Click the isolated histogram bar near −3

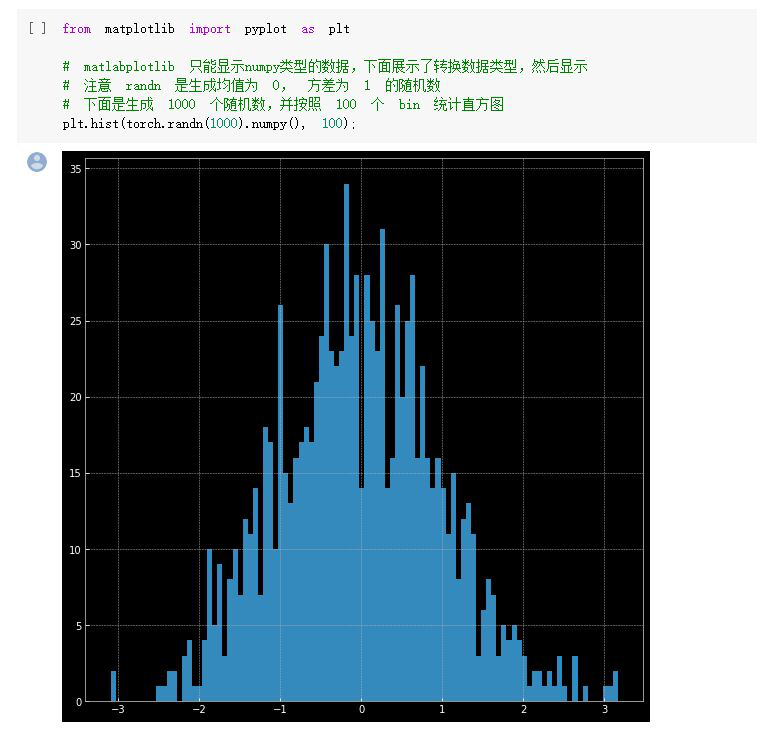coord(113,686)
